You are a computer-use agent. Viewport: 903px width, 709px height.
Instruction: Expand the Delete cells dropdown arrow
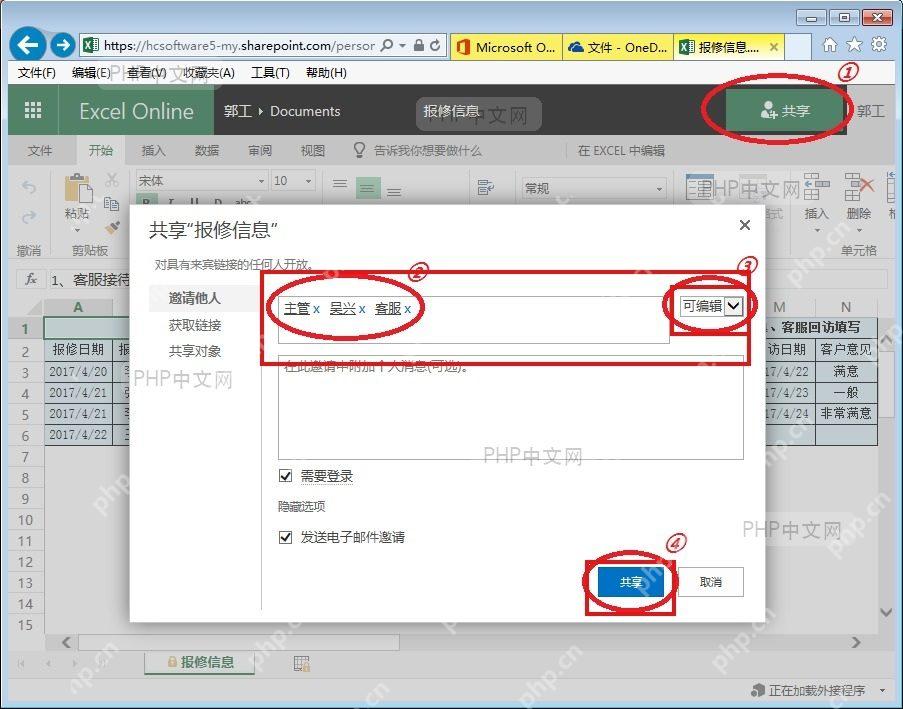coord(859,230)
